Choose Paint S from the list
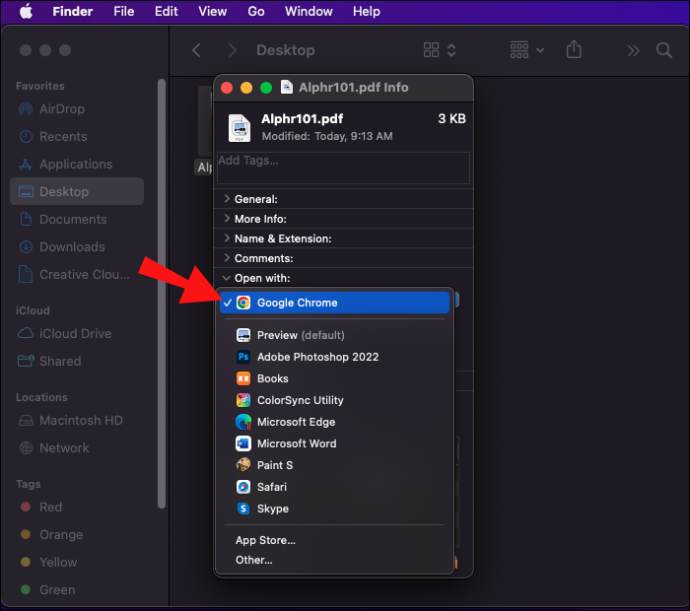 pyautogui.click(x=334, y=465)
